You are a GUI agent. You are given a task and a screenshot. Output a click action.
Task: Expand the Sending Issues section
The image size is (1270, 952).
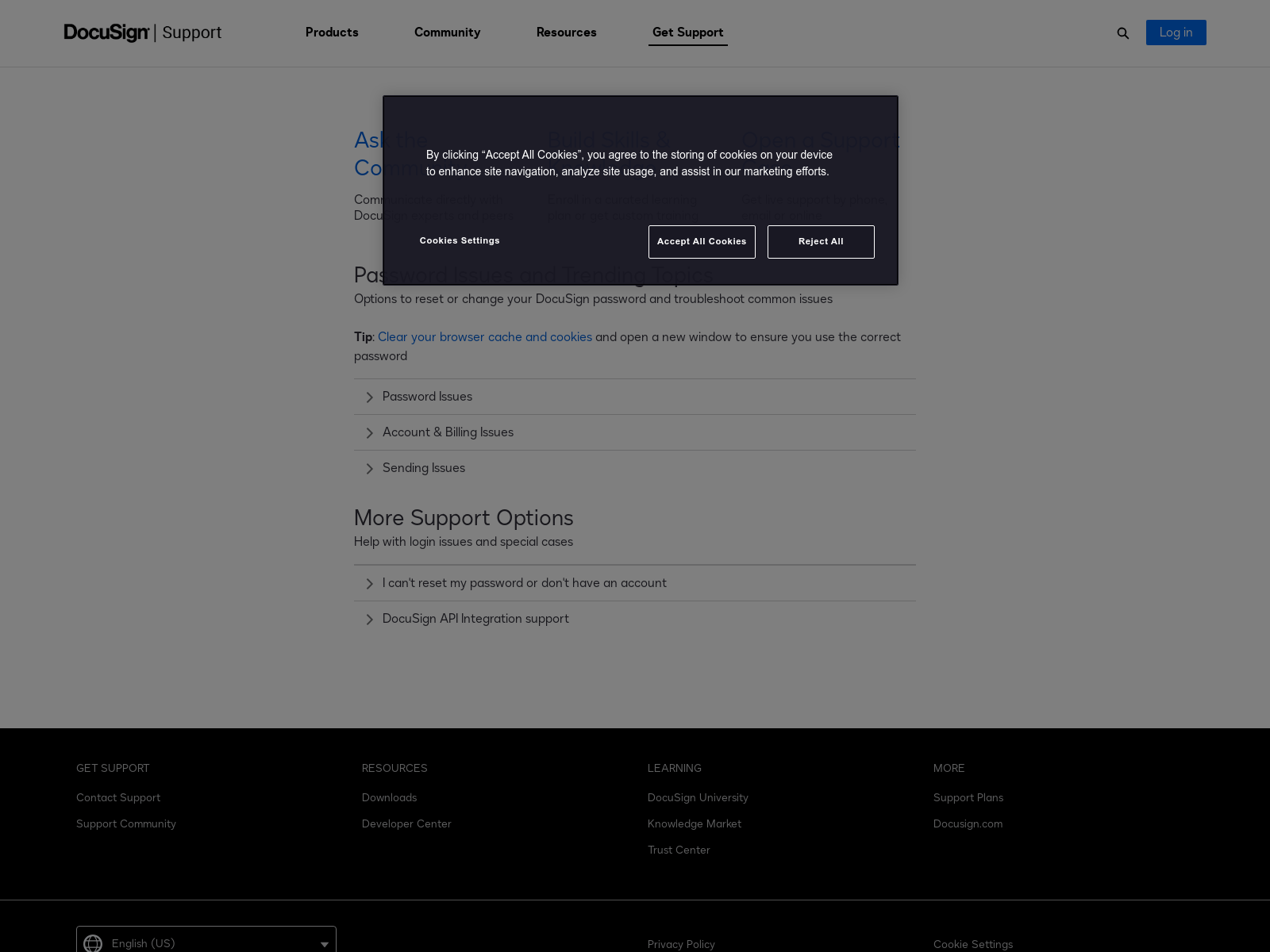[x=635, y=468]
